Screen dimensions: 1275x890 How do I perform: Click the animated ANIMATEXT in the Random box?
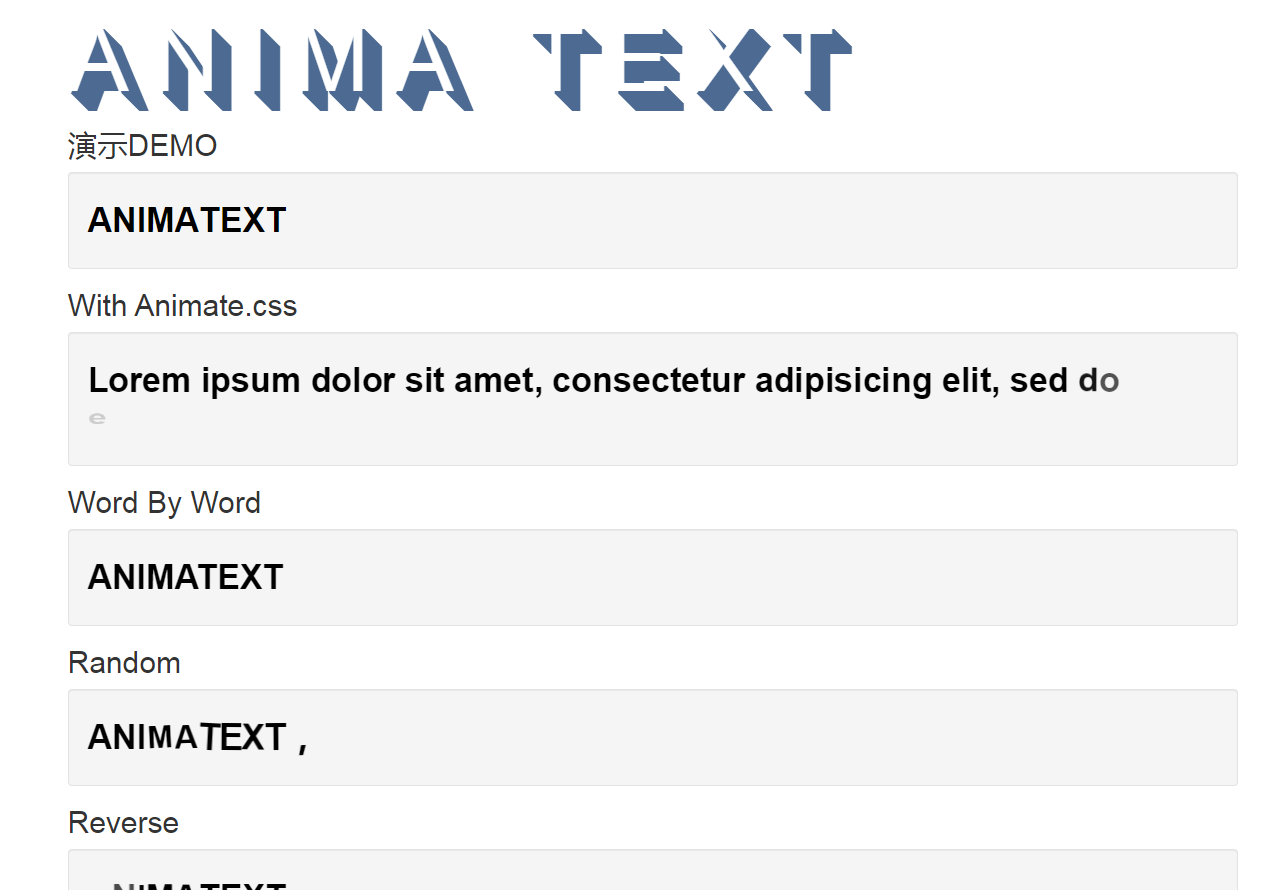click(x=187, y=737)
